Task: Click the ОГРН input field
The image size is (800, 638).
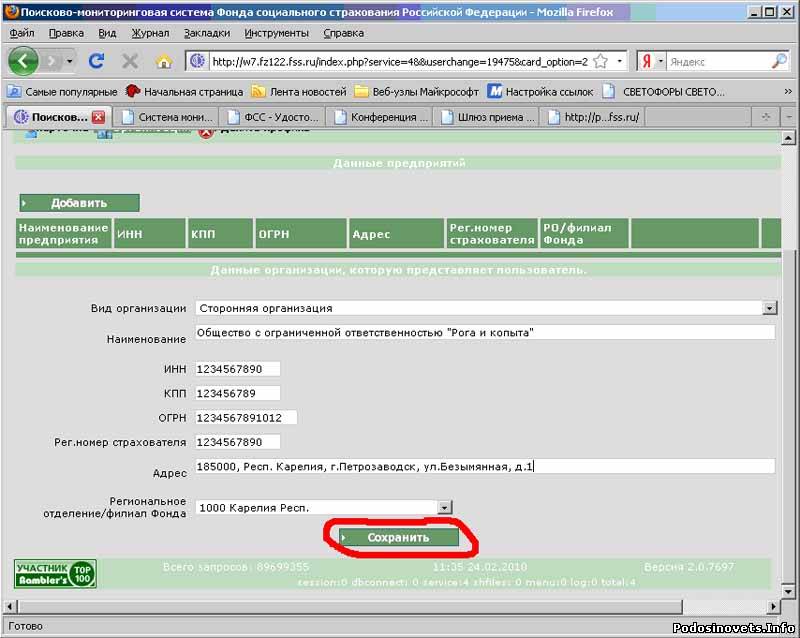Action: click(246, 418)
